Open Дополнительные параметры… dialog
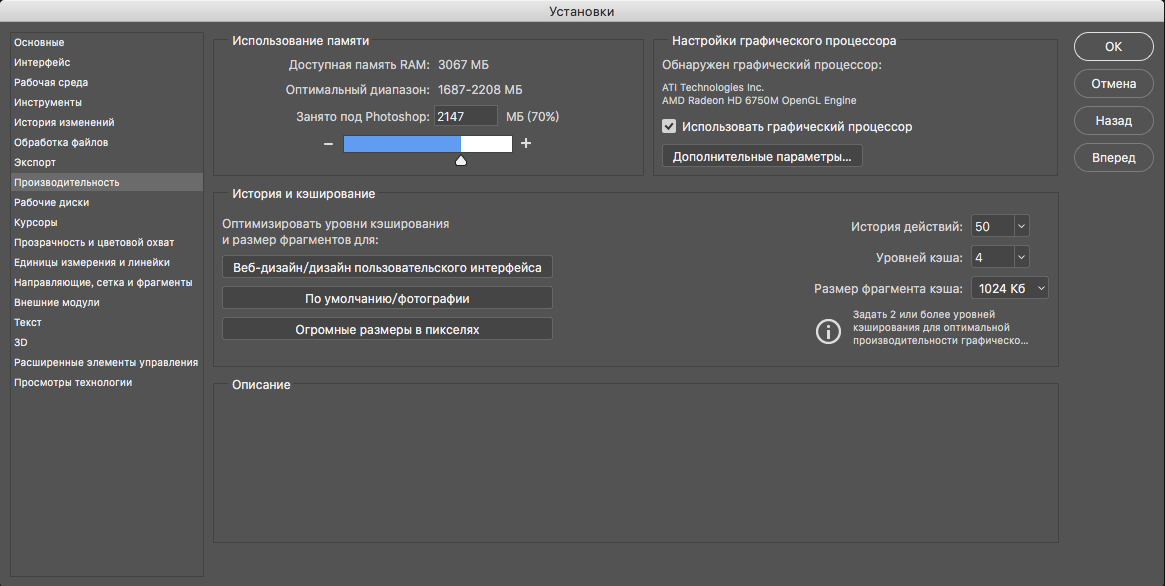The width and height of the screenshot is (1165, 586). (762, 157)
